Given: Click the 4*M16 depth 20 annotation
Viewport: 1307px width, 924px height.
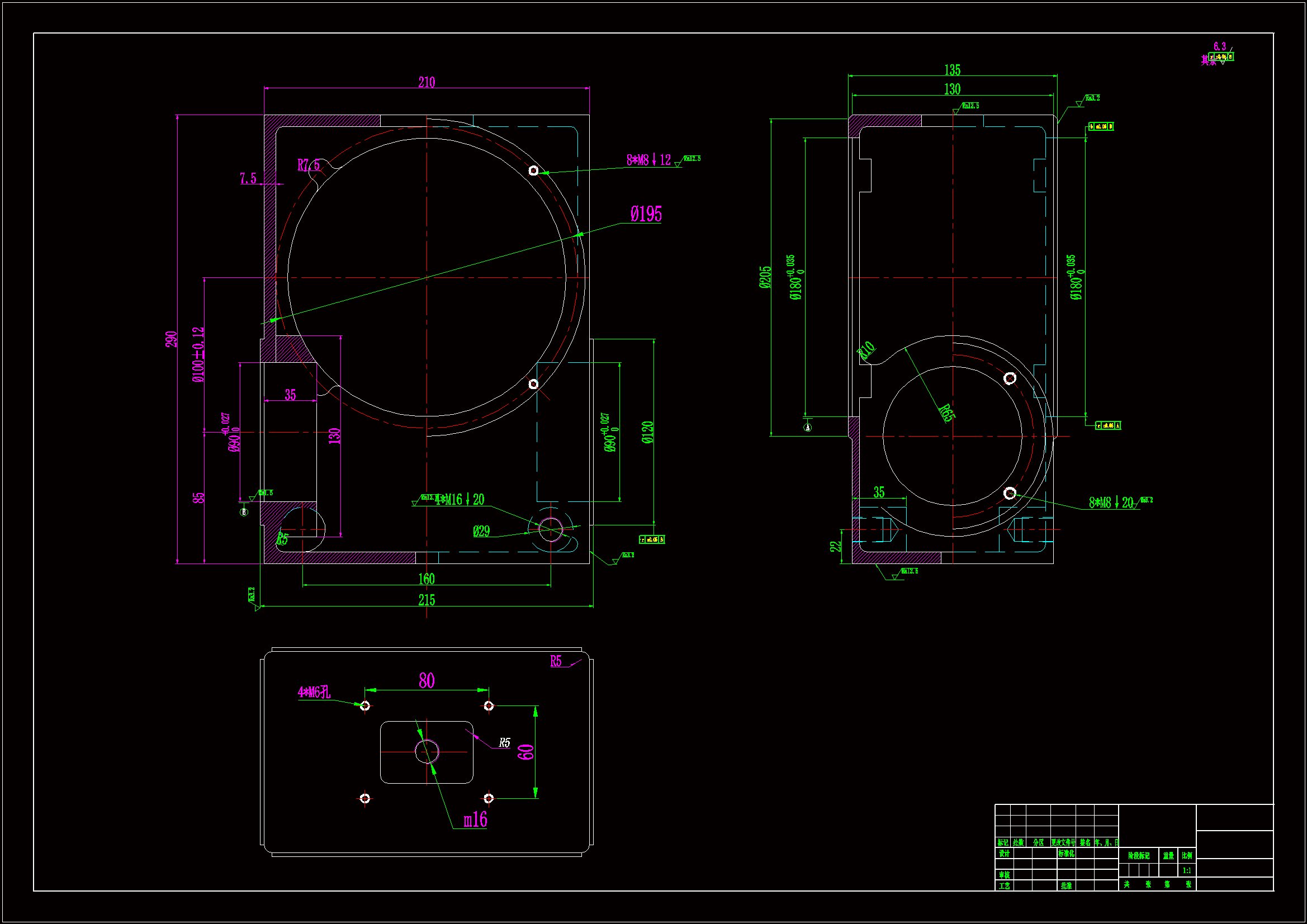Looking at the screenshot, I should click(x=460, y=500).
